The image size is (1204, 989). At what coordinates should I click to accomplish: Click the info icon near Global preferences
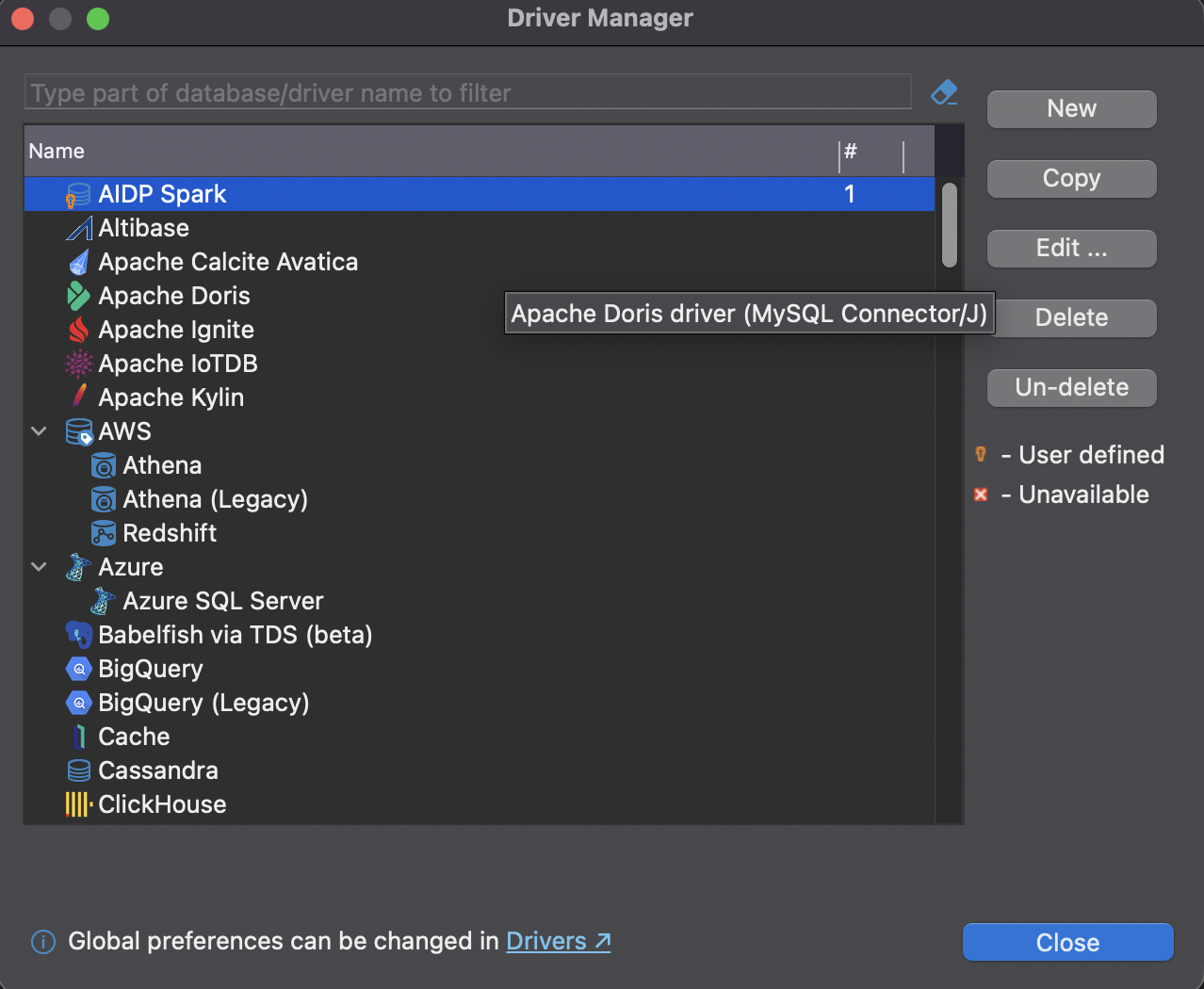(43, 942)
